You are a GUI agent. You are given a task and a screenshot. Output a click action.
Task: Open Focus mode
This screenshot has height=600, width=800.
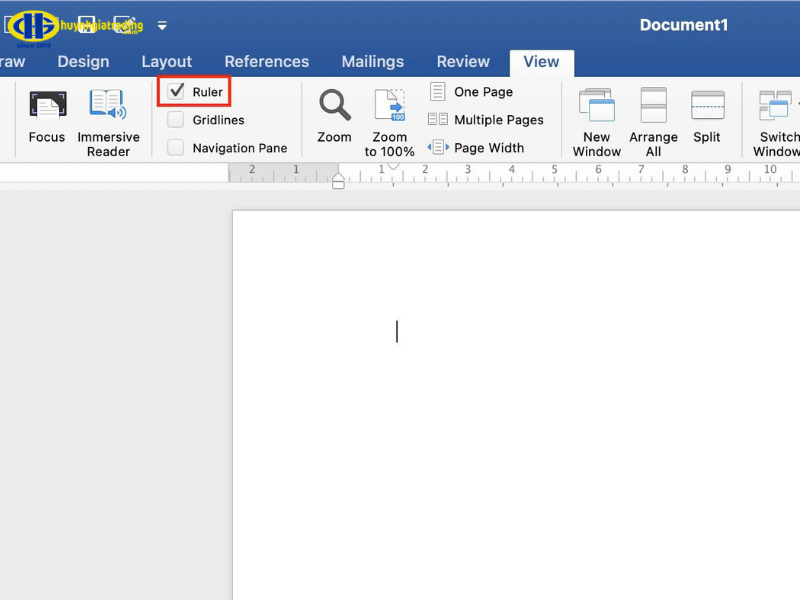tap(46, 117)
